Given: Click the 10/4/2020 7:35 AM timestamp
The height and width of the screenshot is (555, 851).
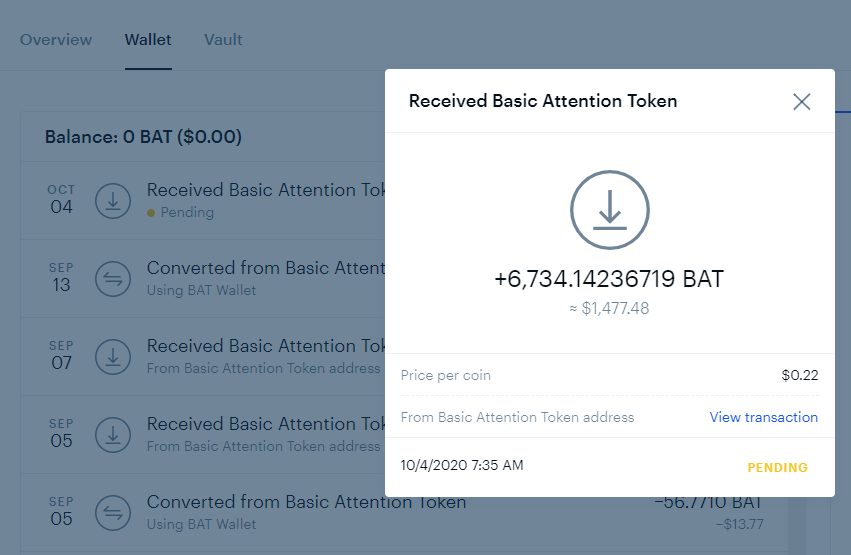Looking at the screenshot, I should point(462,465).
